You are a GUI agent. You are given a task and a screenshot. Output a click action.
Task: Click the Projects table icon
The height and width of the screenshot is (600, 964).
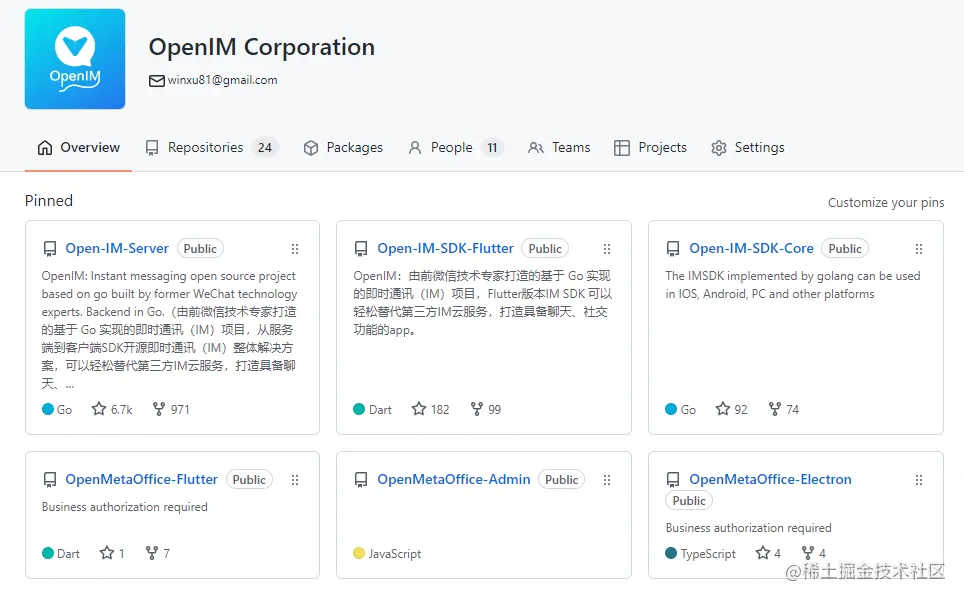622,148
